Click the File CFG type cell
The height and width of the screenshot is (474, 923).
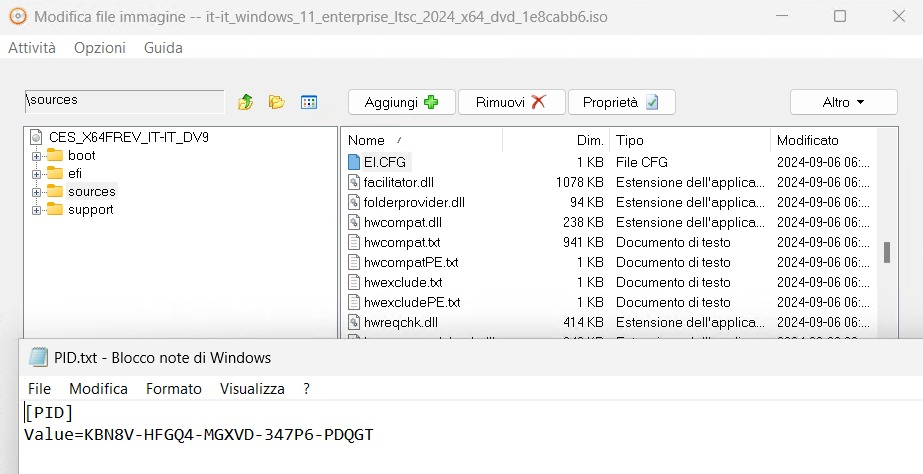[x=642, y=162]
